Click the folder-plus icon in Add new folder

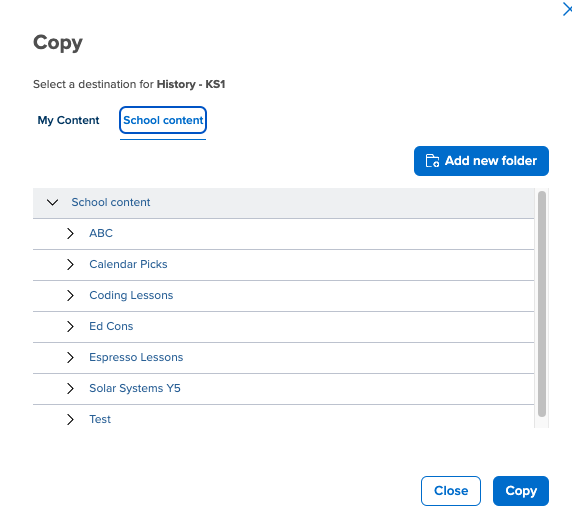point(432,161)
